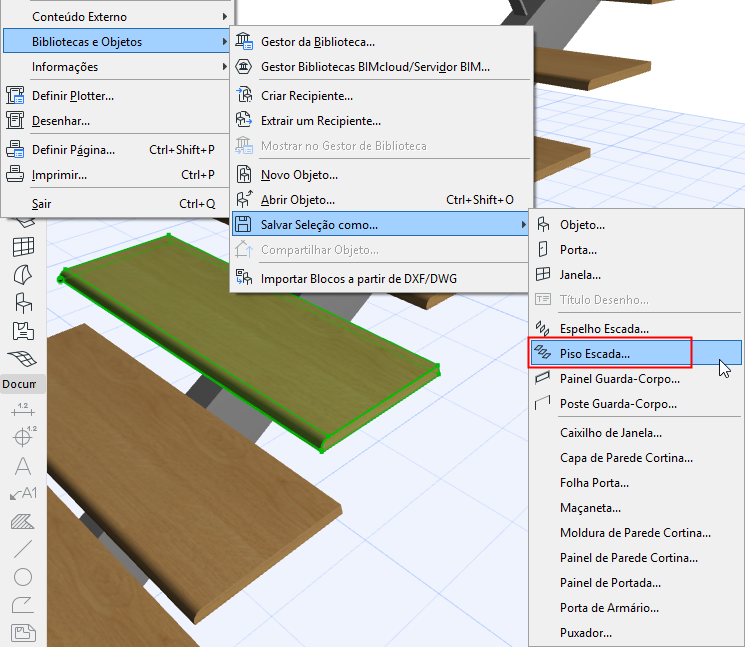The height and width of the screenshot is (647, 745).
Task: Choose Desenhar menu entry
Action: click(x=116, y=121)
